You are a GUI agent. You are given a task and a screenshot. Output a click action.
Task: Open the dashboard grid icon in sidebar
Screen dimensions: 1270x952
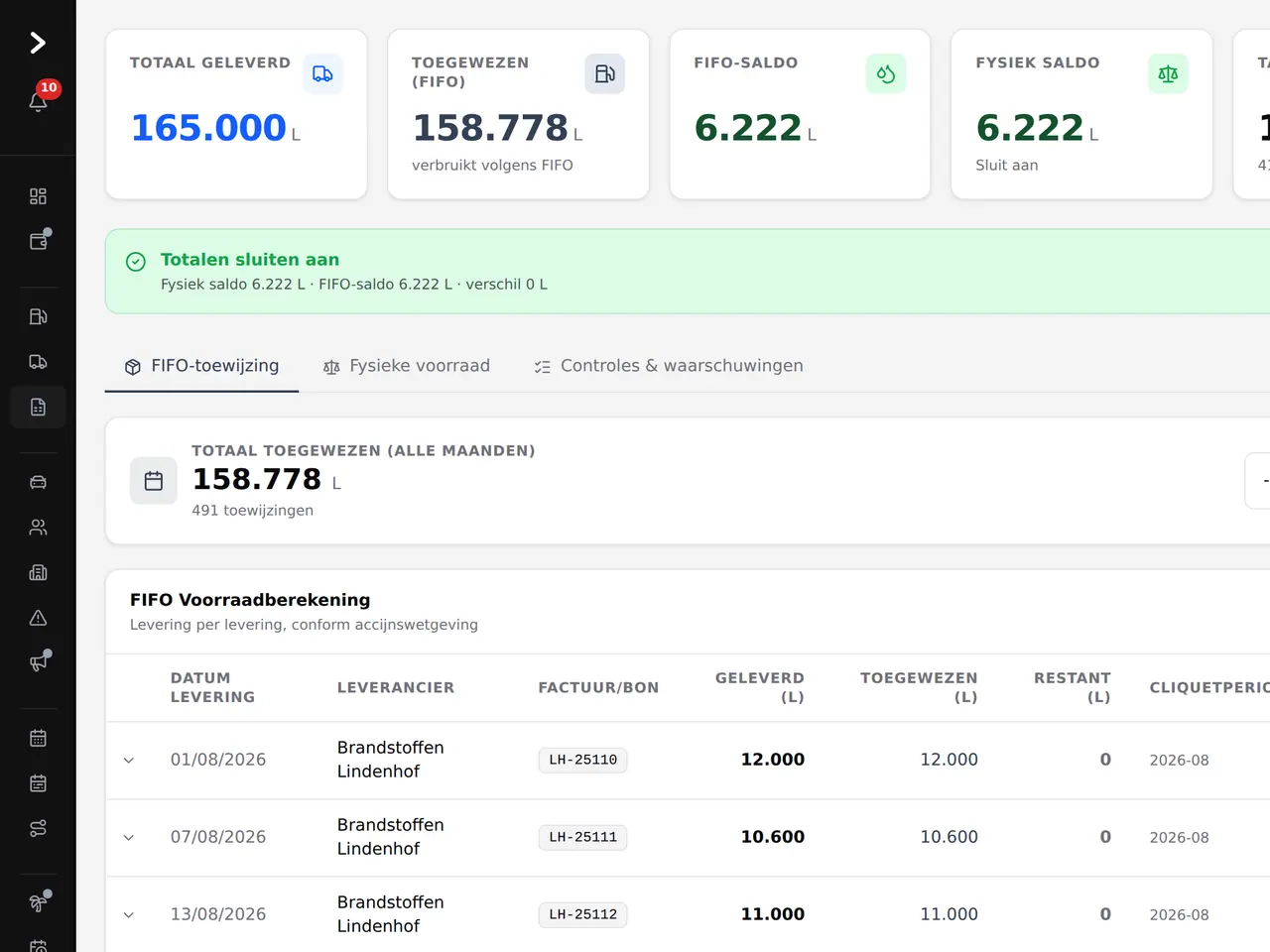coord(38,196)
